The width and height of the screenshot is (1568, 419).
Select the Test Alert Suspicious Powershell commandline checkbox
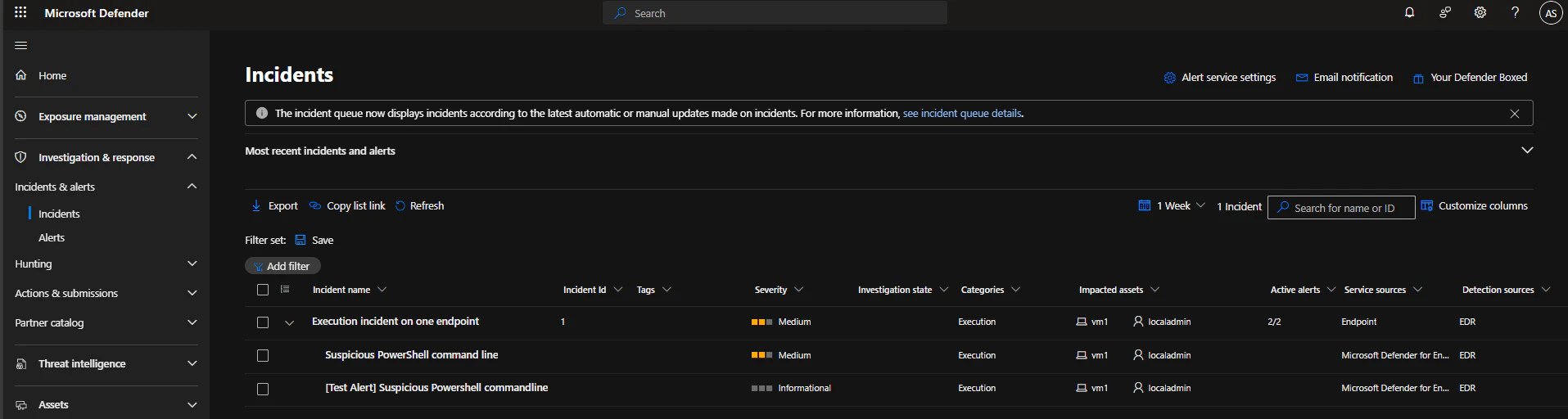[x=263, y=390]
